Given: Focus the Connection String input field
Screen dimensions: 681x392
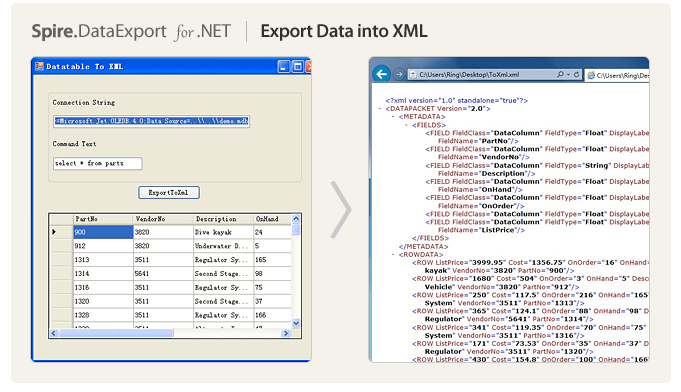Looking at the screenshot, I should pos(152,121).
